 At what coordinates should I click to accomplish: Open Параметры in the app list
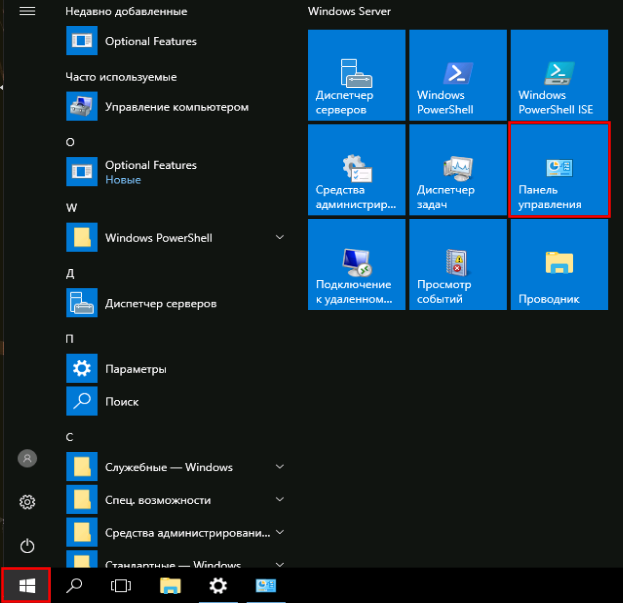click(x=175, y=369)
